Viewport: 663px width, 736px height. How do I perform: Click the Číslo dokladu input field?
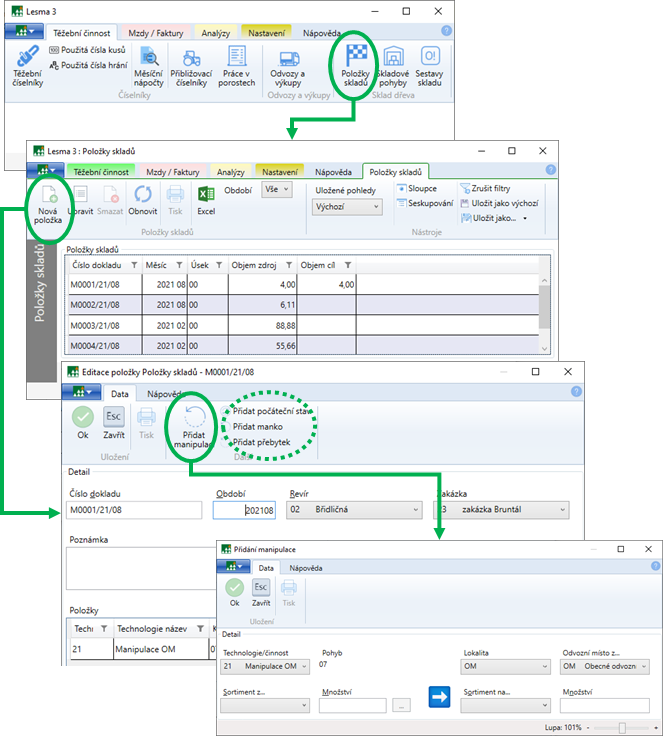click(x=134, y=510)
